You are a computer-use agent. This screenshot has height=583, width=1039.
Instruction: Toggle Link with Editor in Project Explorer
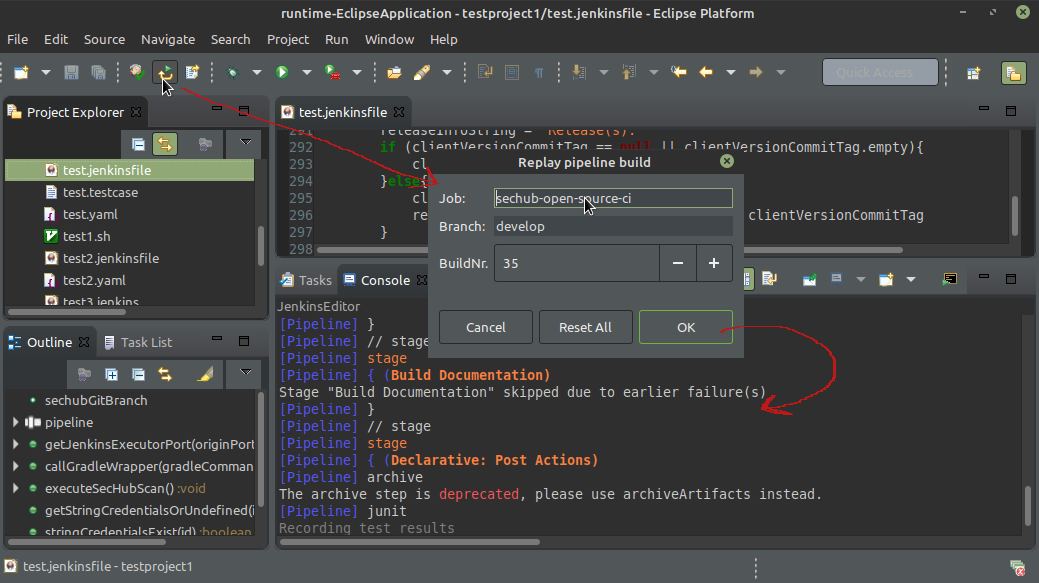(x=165, y=144)
